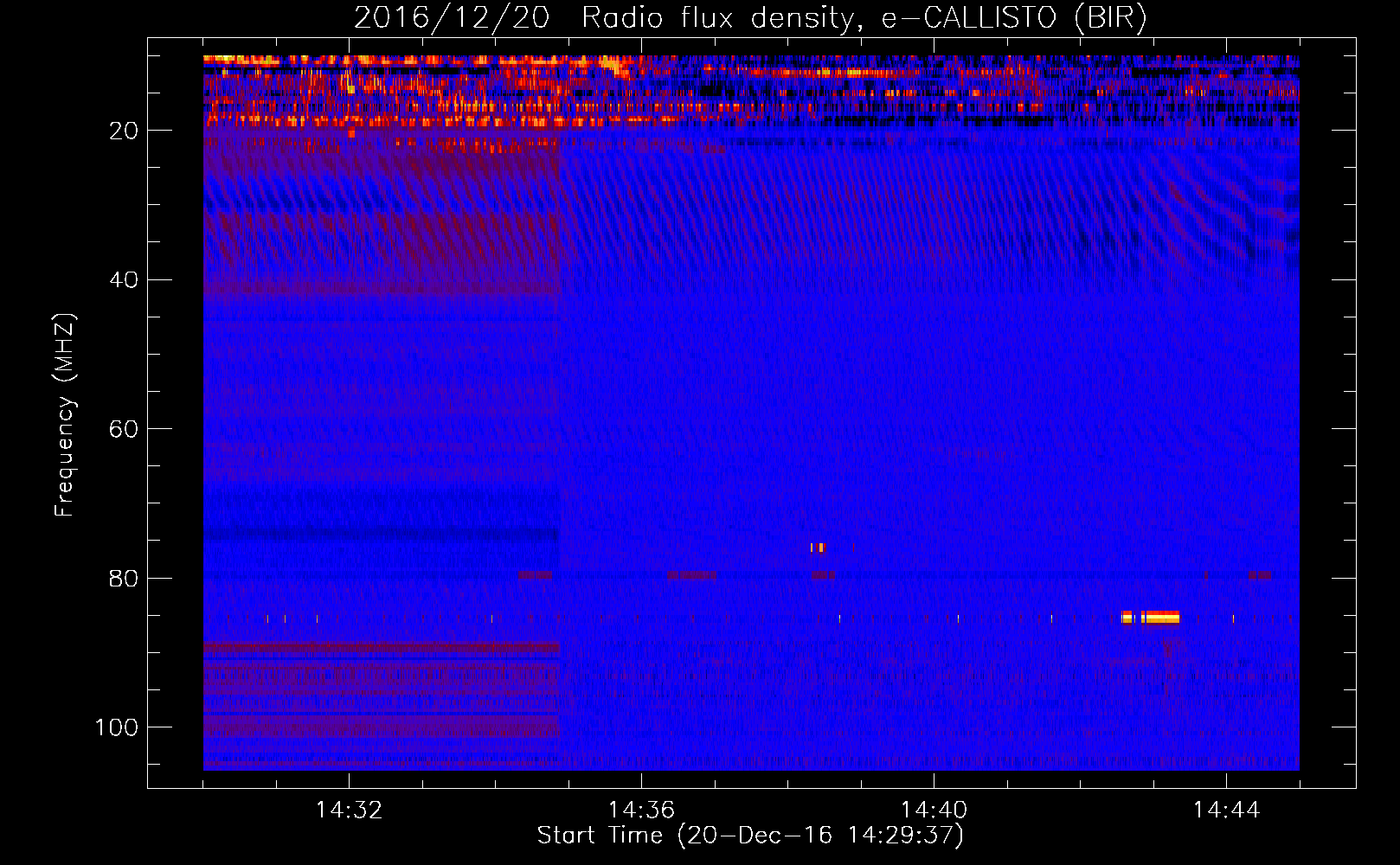Screen dimensions: 1400x865
Task: Click the 14:32 time tick label
Action: pos(349,811)
